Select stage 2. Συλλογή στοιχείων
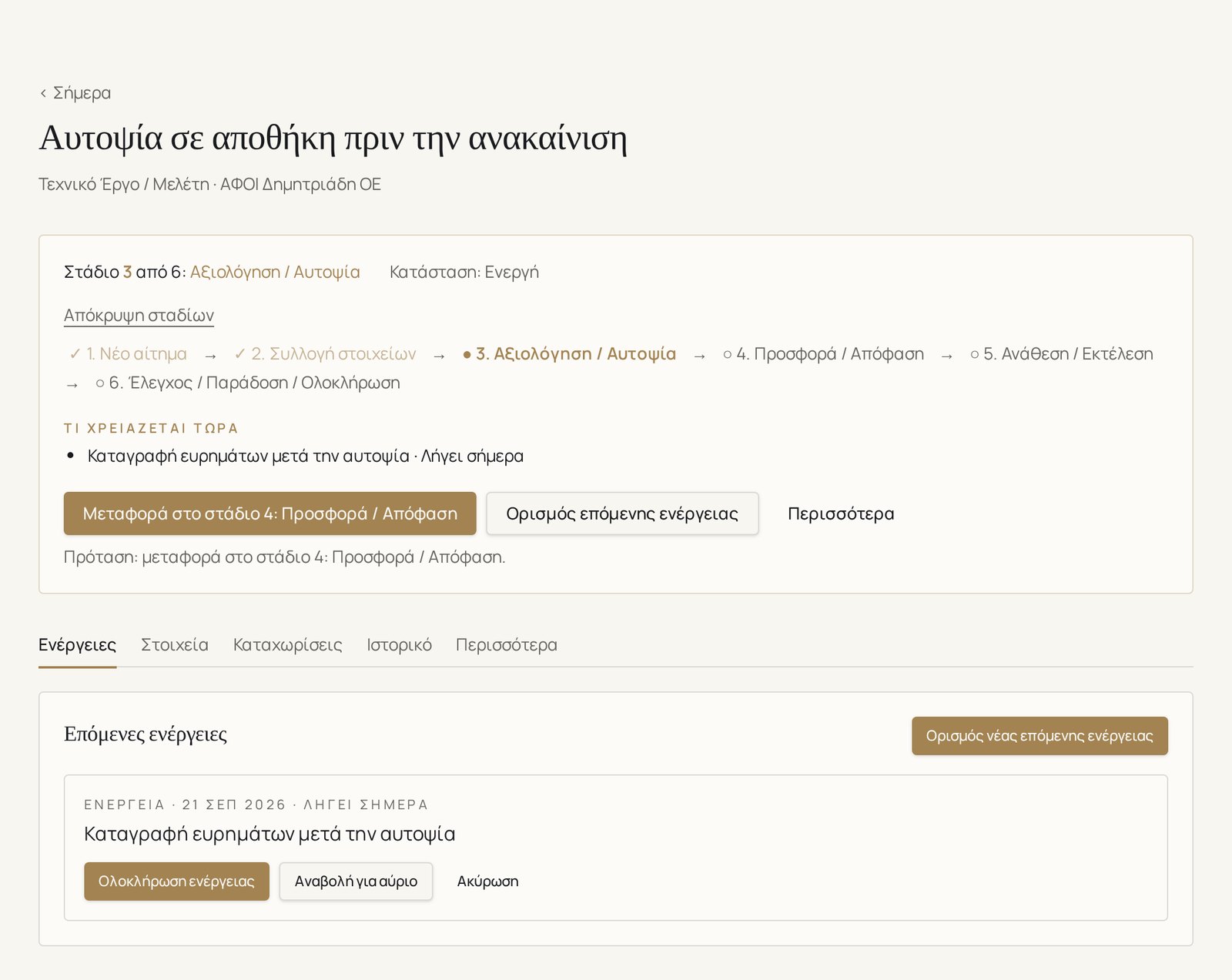The image size is (1232, 980). click(325, 354)
